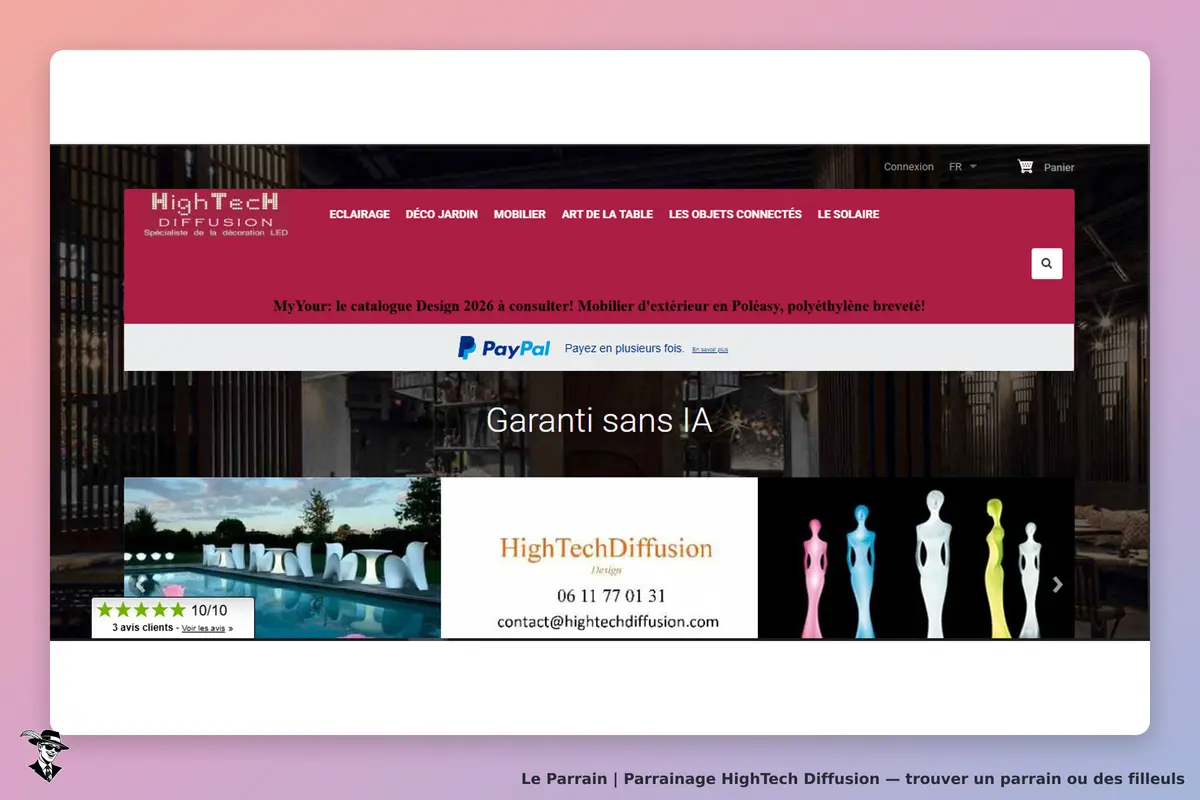Click the PayPal logo
The image size is (1200, 800).
504,348
